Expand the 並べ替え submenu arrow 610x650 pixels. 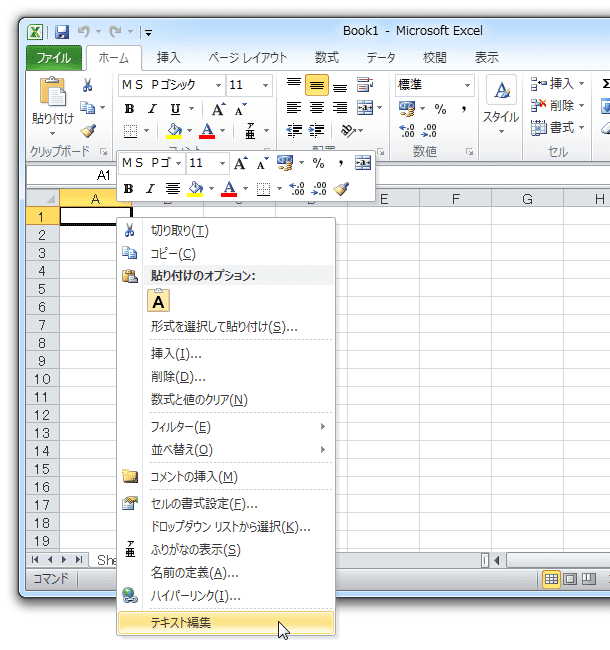click(323, 449)
